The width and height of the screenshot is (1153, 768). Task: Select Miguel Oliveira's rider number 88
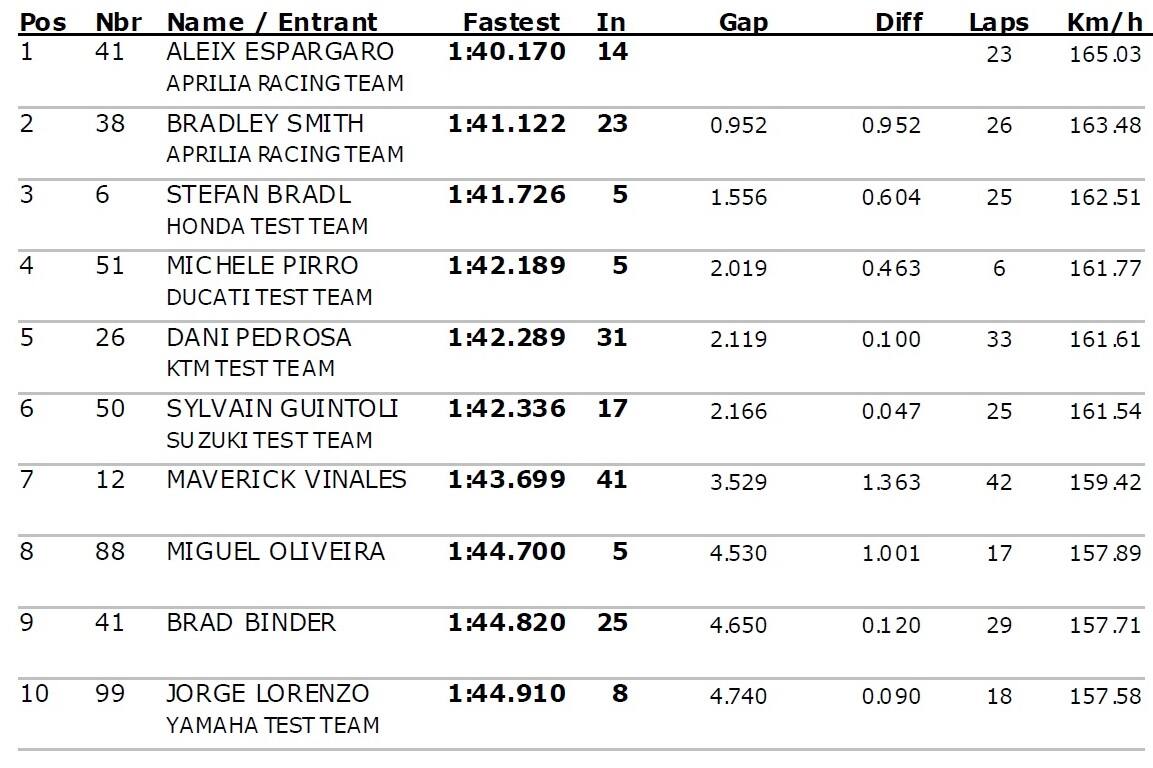pyautogui.click(x=110, y=551)
